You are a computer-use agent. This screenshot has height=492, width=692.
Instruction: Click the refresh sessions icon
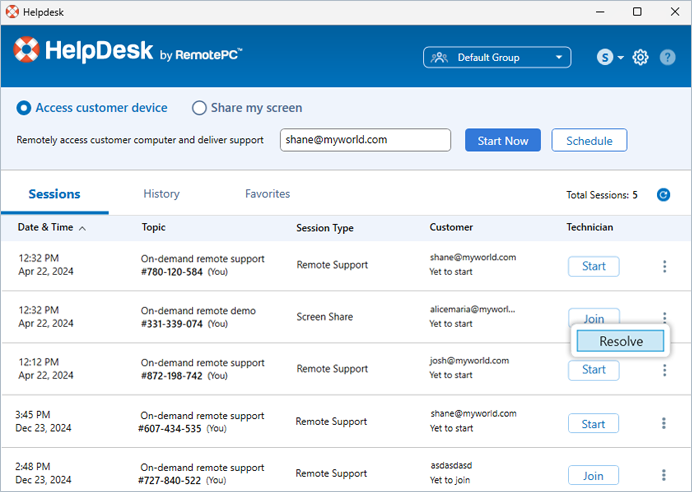click(663, 195)
